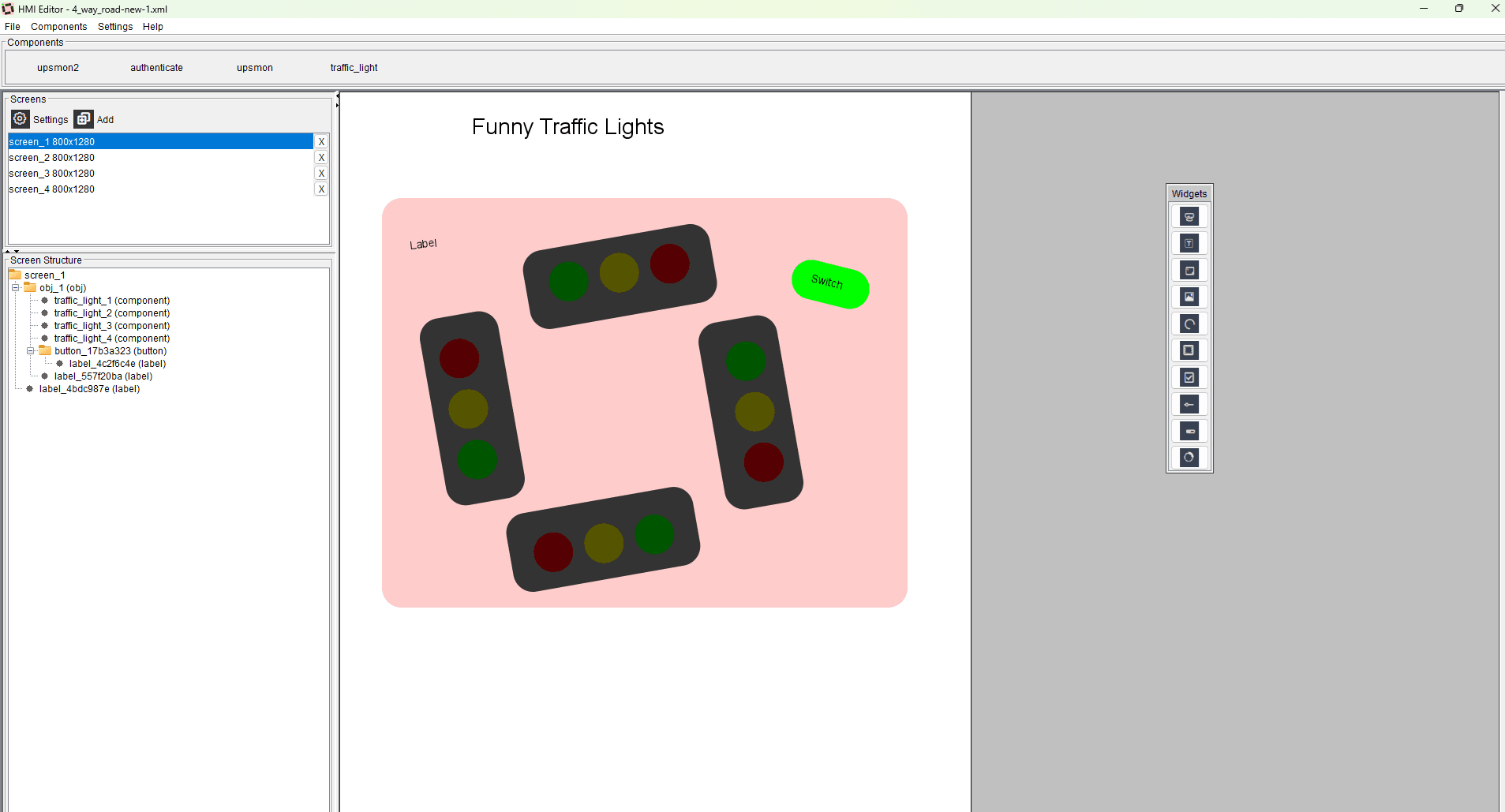
Task: Select the toggle bar widget tool
Action: coord(1190,431)
